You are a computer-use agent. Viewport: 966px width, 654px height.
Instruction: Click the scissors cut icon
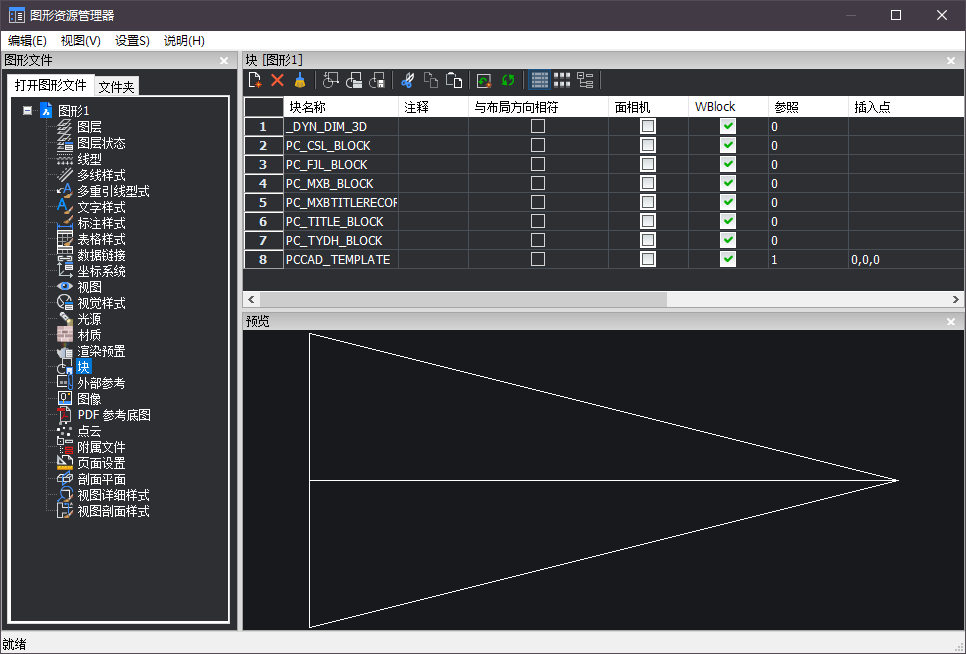pyautogui.click(x=407, y=80)
